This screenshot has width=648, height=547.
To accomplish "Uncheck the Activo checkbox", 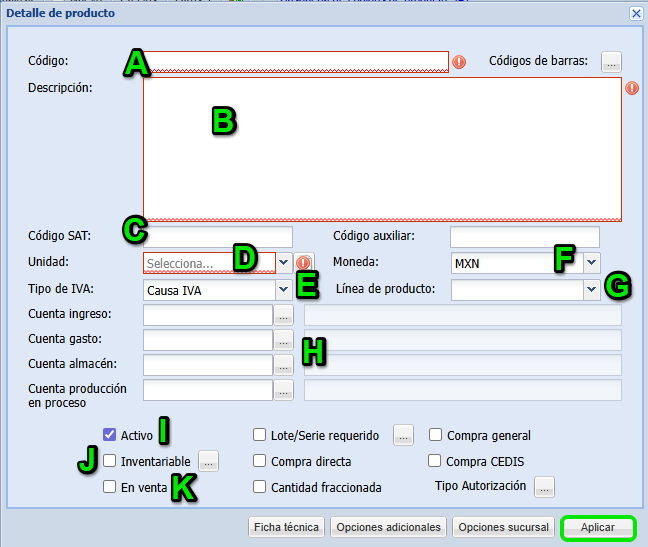I will 110,435.
